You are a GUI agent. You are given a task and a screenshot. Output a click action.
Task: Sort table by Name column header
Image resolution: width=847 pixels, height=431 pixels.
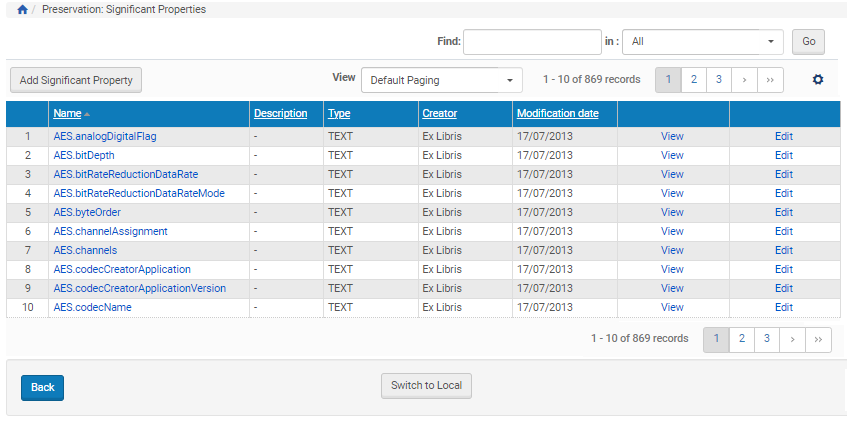tap(67, 114)
